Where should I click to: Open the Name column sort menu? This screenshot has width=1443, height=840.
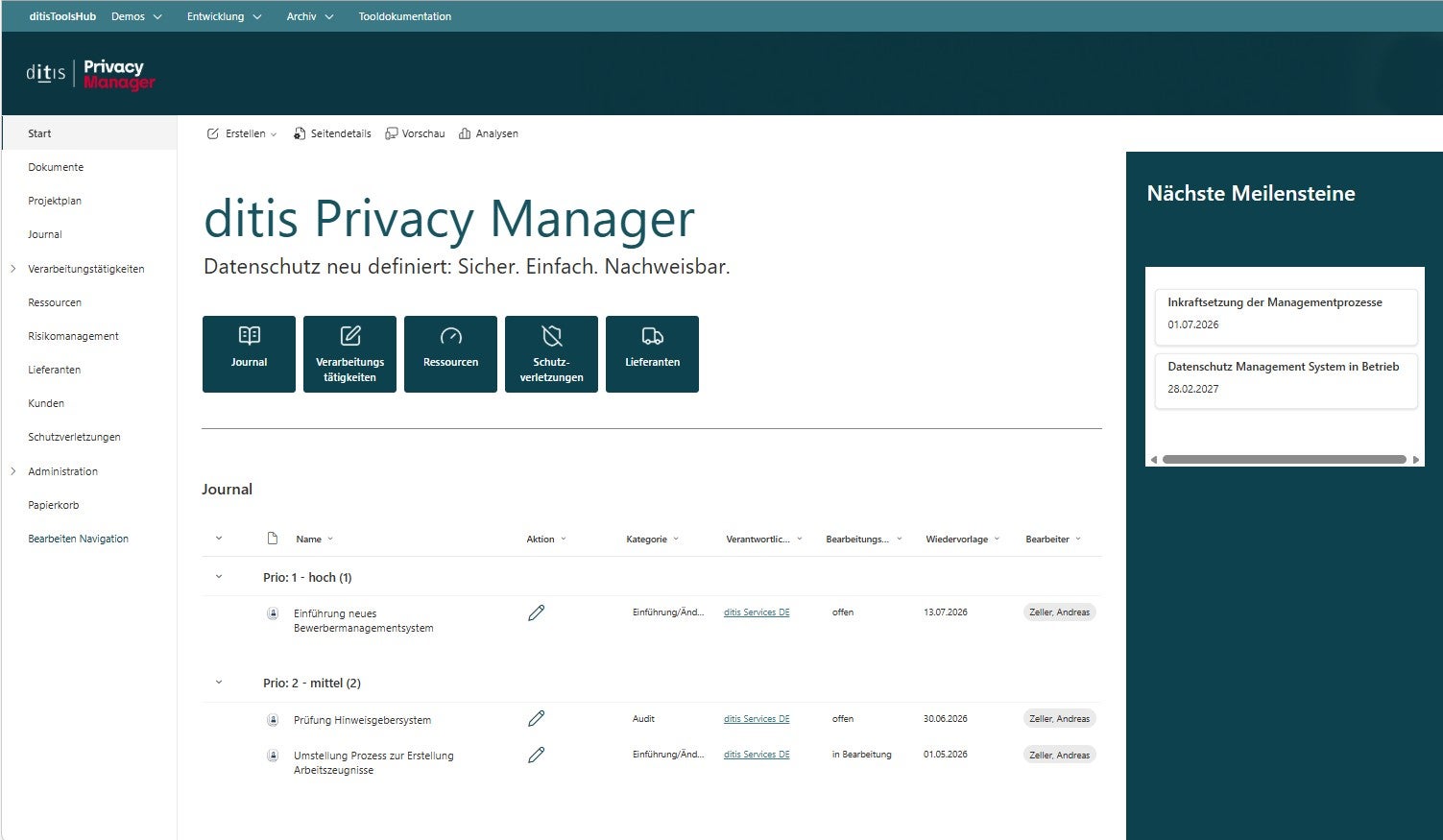coord(315,540)
